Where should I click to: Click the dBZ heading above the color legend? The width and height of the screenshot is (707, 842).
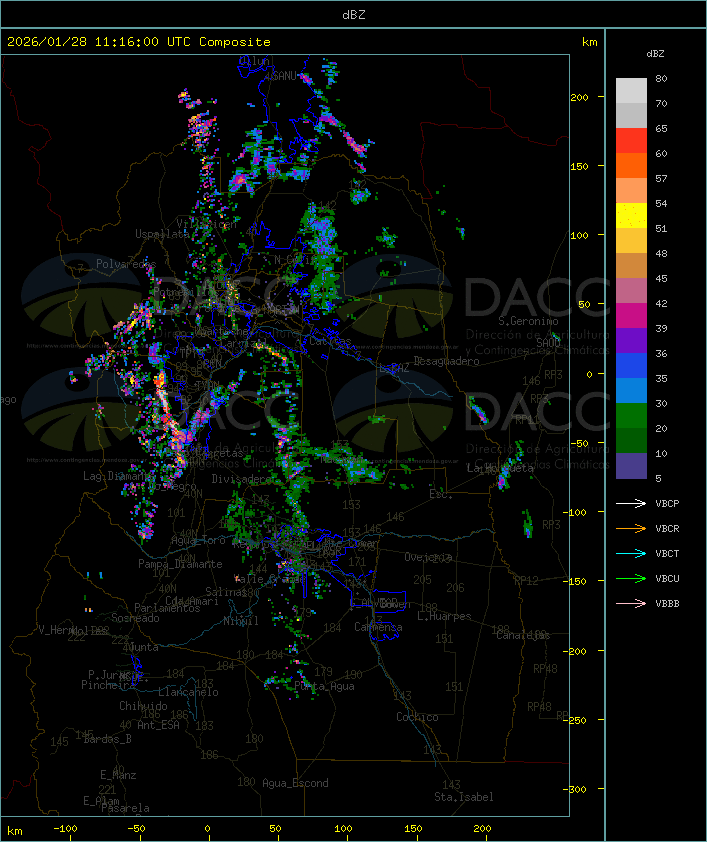click(x=655, y=54)
